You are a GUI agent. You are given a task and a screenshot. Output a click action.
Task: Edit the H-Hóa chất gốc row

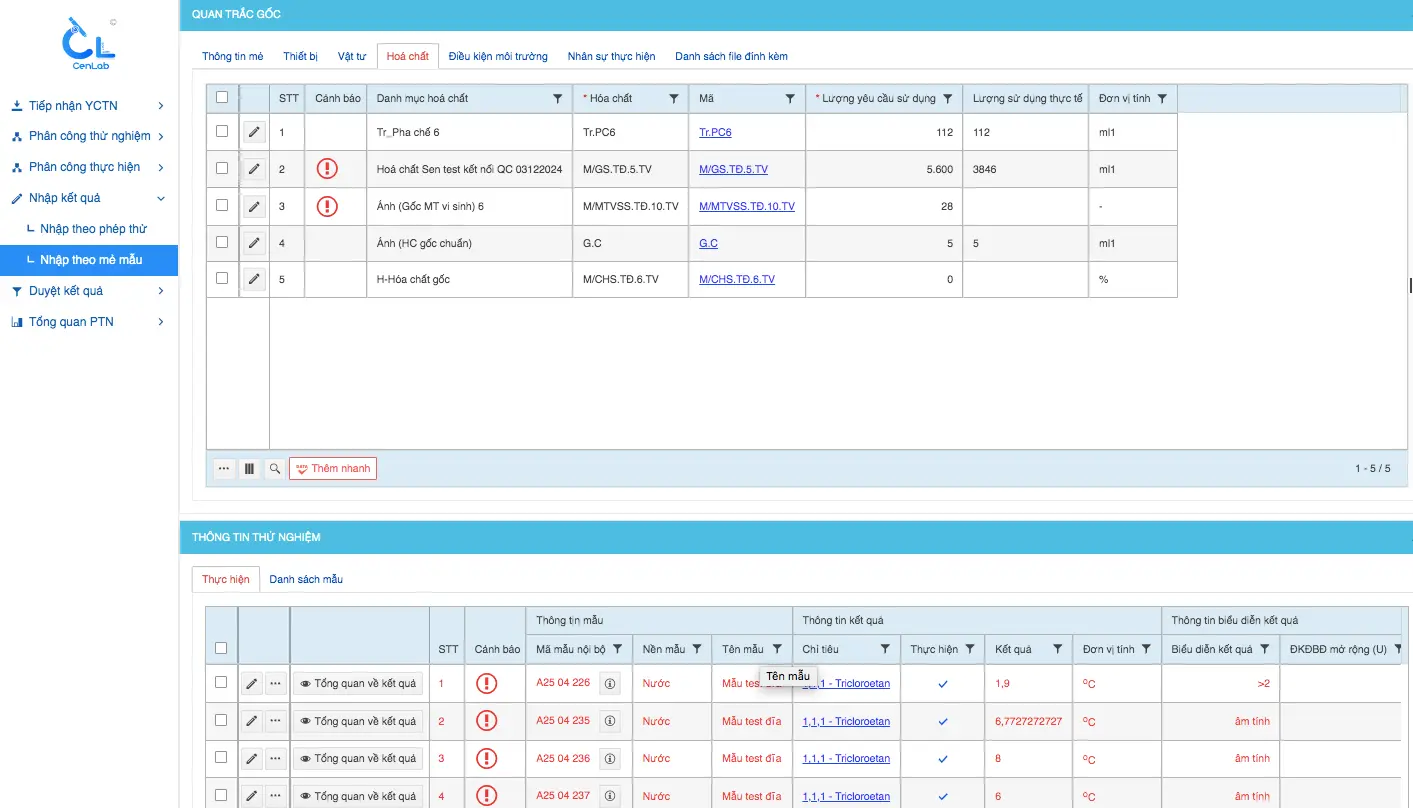tap(254, 279)
